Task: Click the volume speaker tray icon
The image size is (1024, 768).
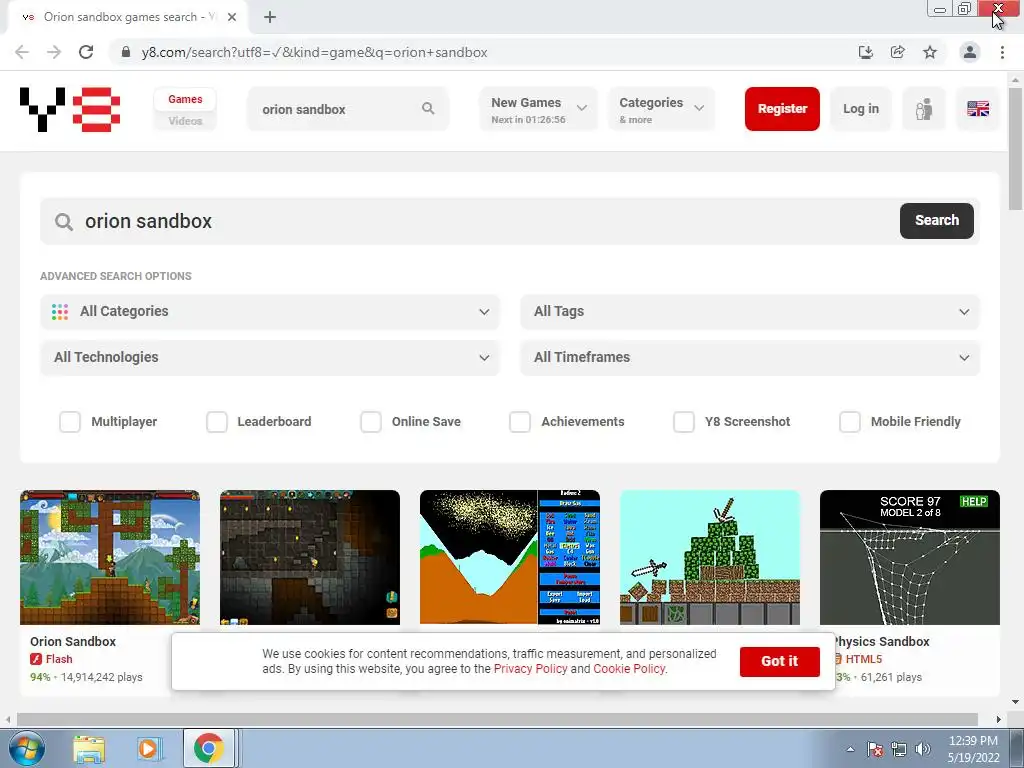Action: (x=923, y=749)
